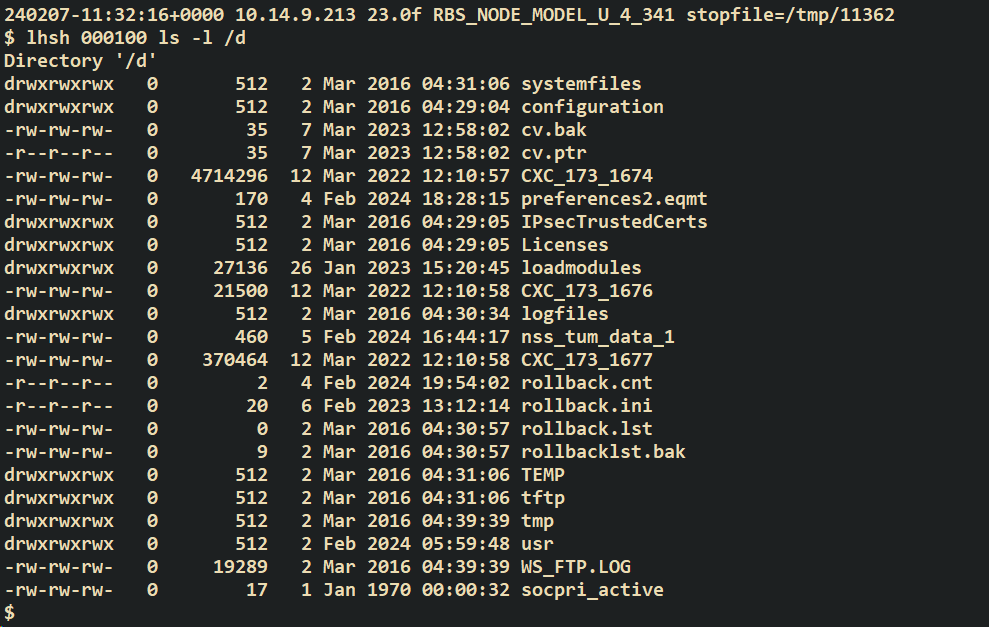Select the configuration directory entry
The image size is (989, 627).
(x=592, y=107)
